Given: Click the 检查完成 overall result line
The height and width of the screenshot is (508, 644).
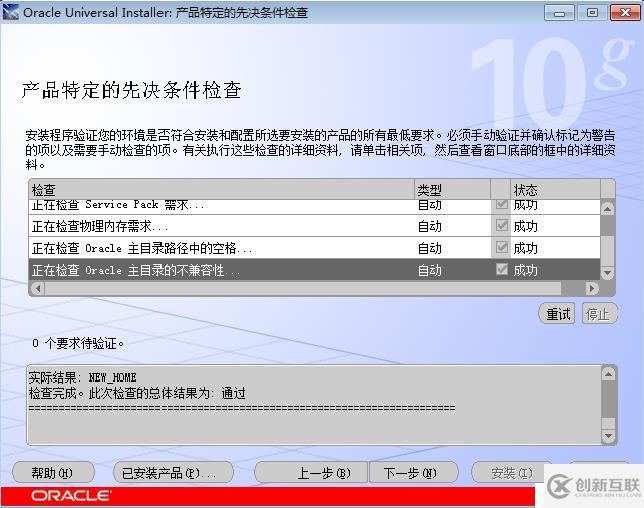Looking at the screenshot, I should 137,393.
